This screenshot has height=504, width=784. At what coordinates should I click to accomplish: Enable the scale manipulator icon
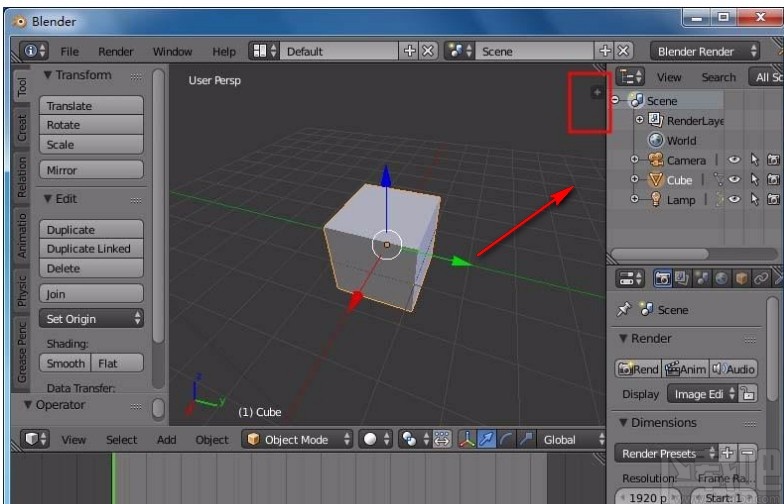point(525,440)
